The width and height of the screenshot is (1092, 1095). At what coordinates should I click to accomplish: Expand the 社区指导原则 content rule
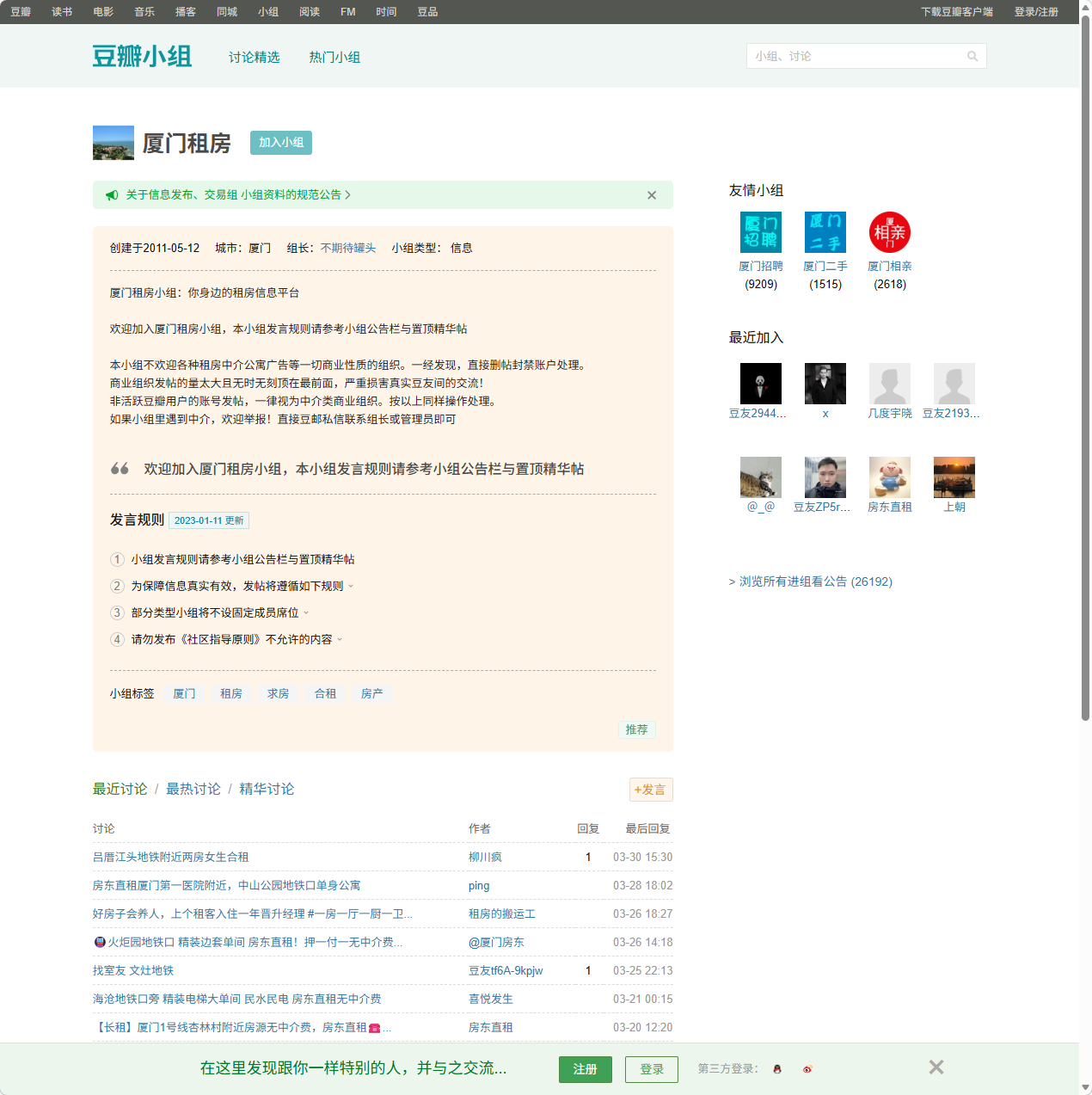pos(340,639)
